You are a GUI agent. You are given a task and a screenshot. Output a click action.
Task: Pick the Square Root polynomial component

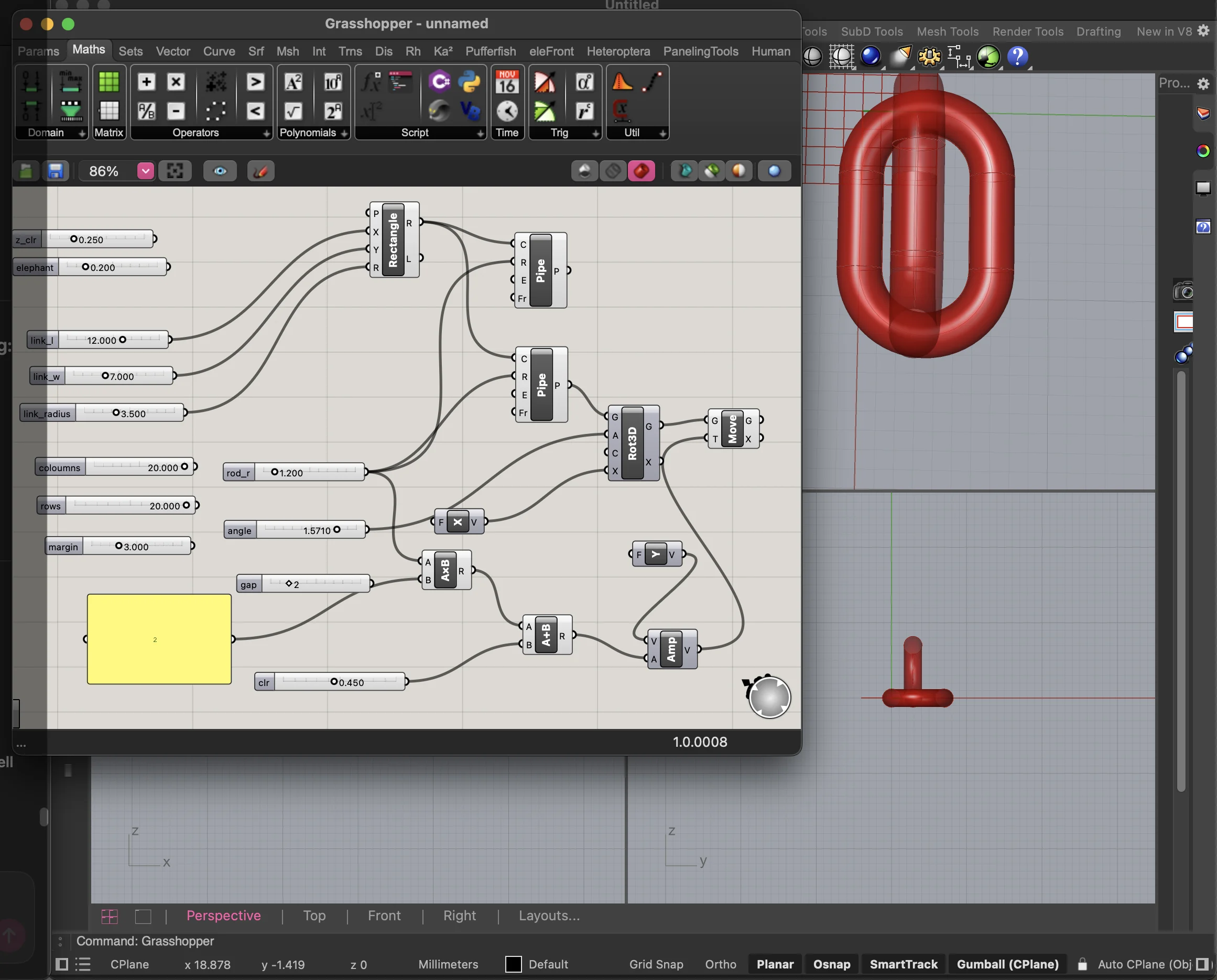293,111
